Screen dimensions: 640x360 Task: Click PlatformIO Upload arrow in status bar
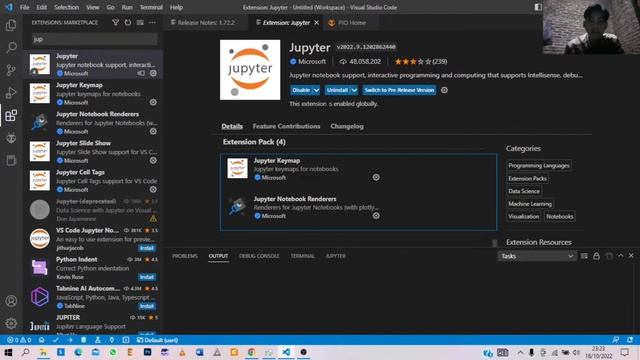(70, 340)
